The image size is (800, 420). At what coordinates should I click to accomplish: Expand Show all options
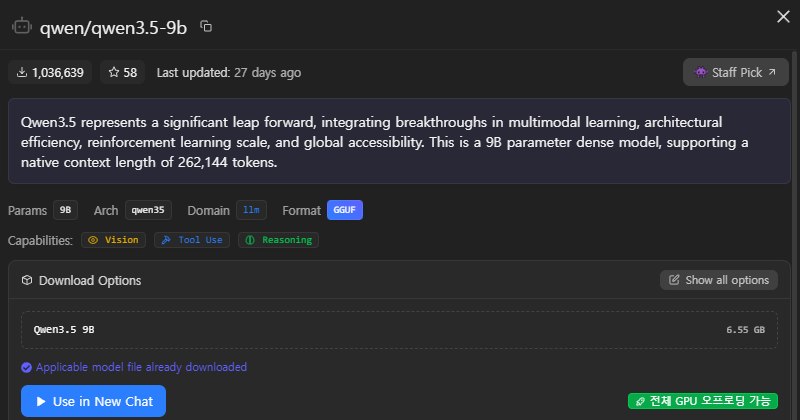[x=718, y=280]
